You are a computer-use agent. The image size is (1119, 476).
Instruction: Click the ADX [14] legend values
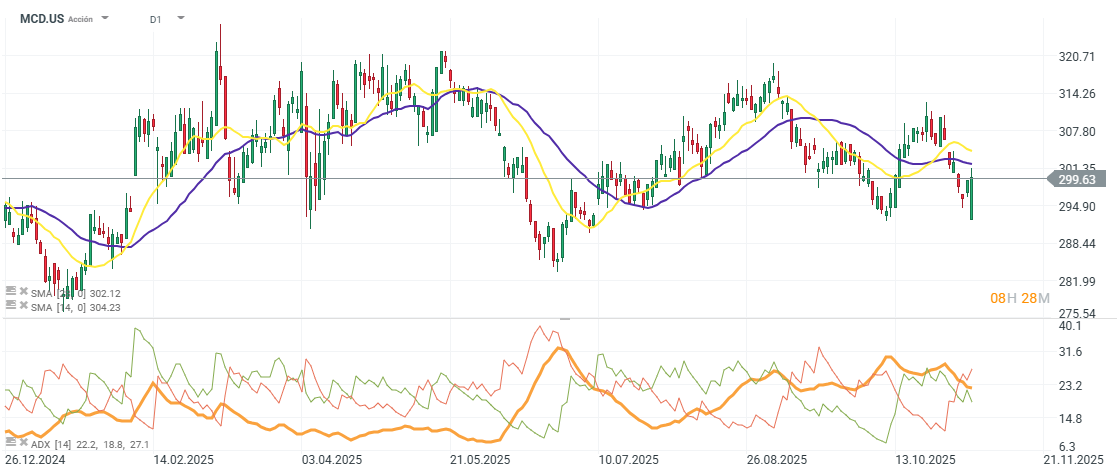tap(90, 443)
